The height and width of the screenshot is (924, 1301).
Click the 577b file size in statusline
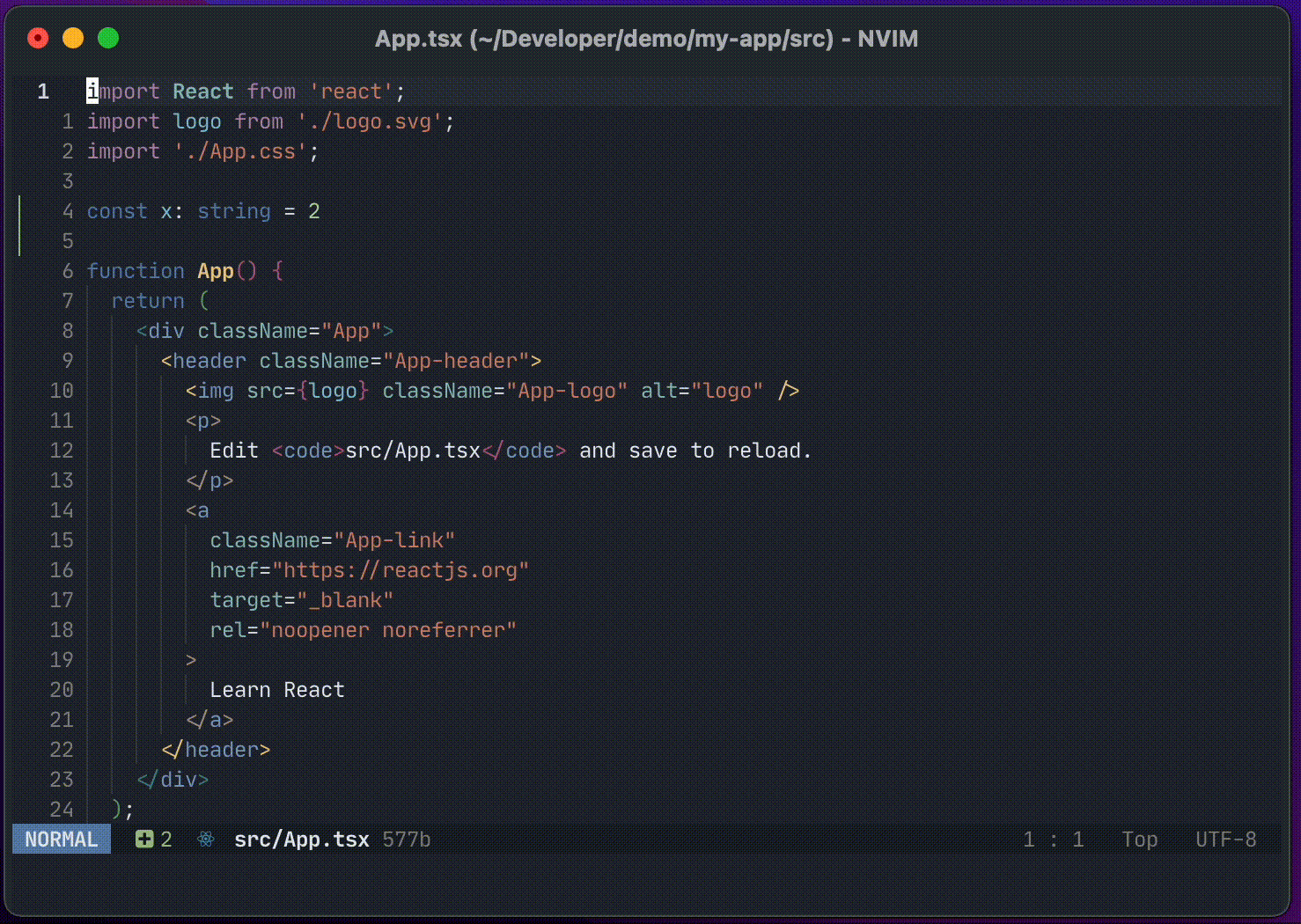[x=407, y=840]
